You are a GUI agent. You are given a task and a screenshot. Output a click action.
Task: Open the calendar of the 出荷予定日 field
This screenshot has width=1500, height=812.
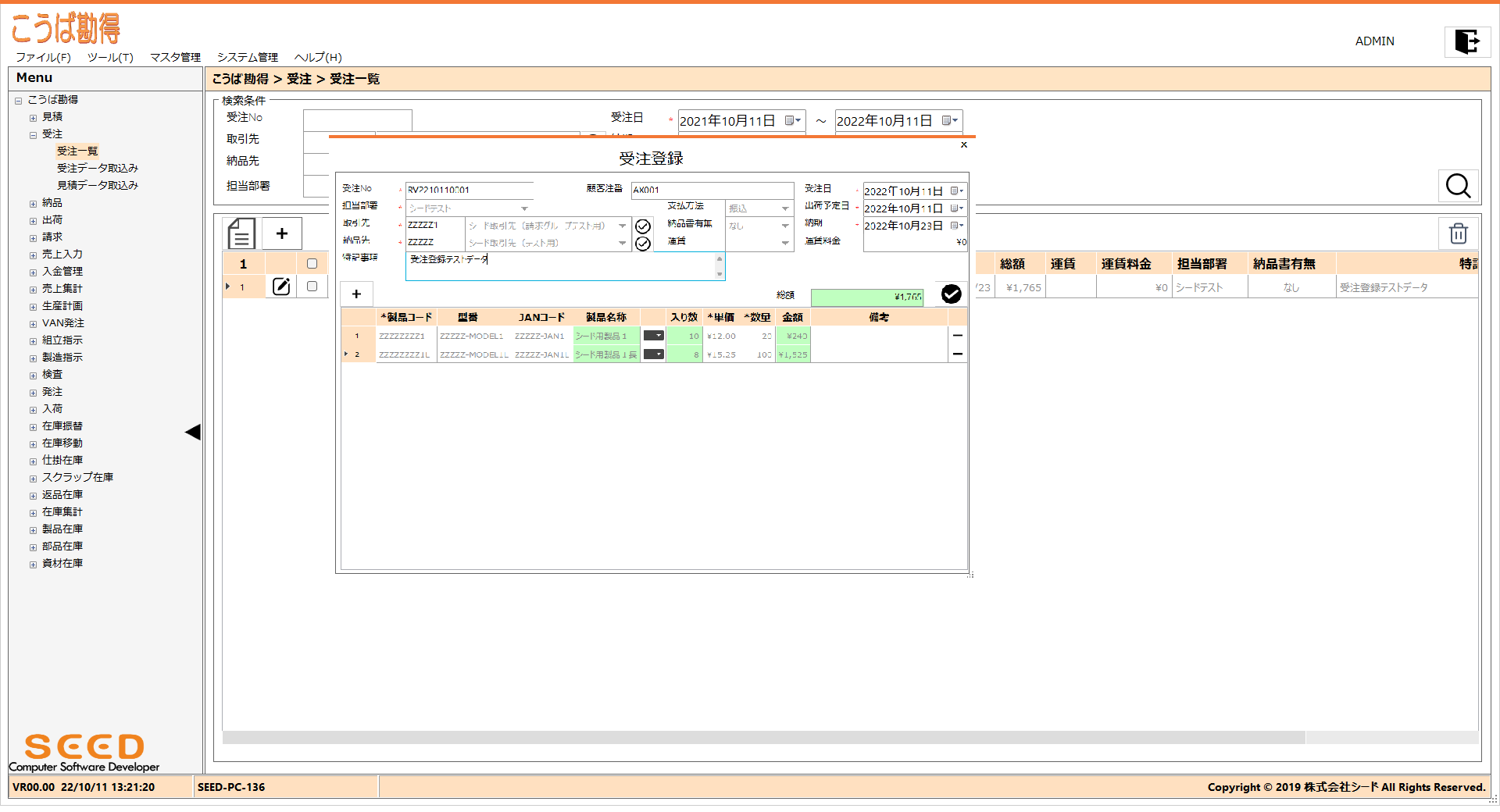coord(956,208)
